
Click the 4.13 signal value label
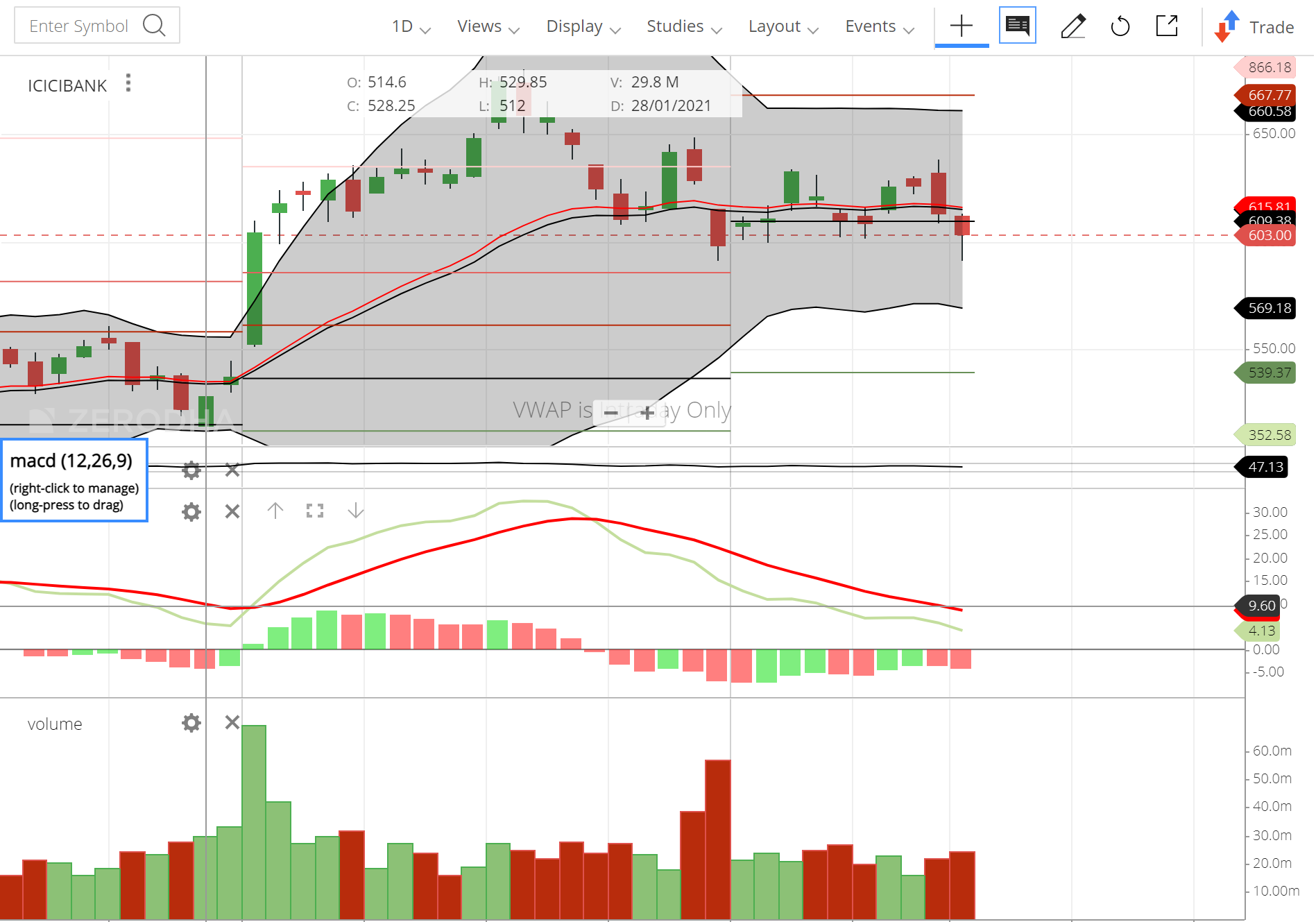(x=1256, y=631)
